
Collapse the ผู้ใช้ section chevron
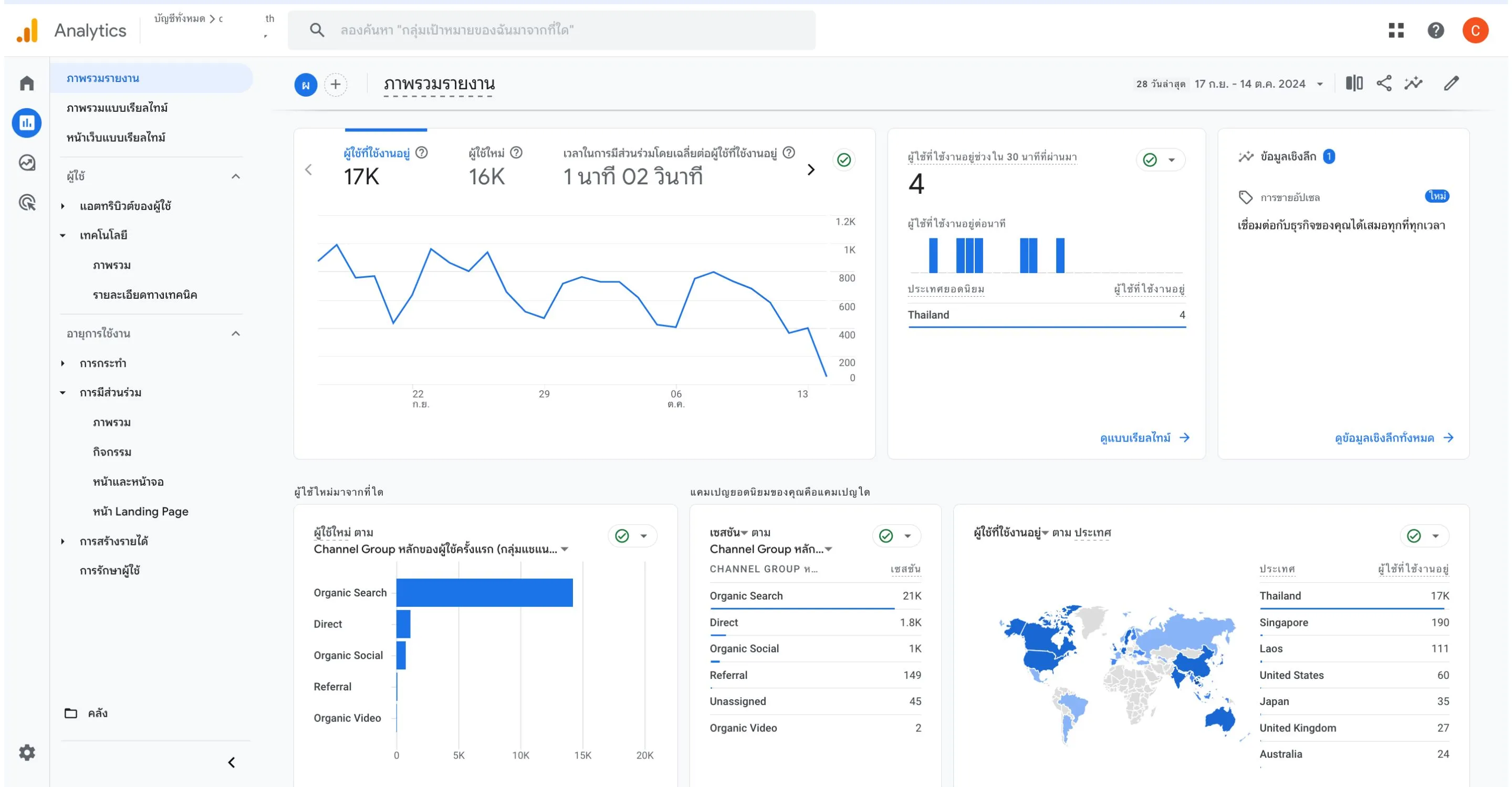(237, 175)
